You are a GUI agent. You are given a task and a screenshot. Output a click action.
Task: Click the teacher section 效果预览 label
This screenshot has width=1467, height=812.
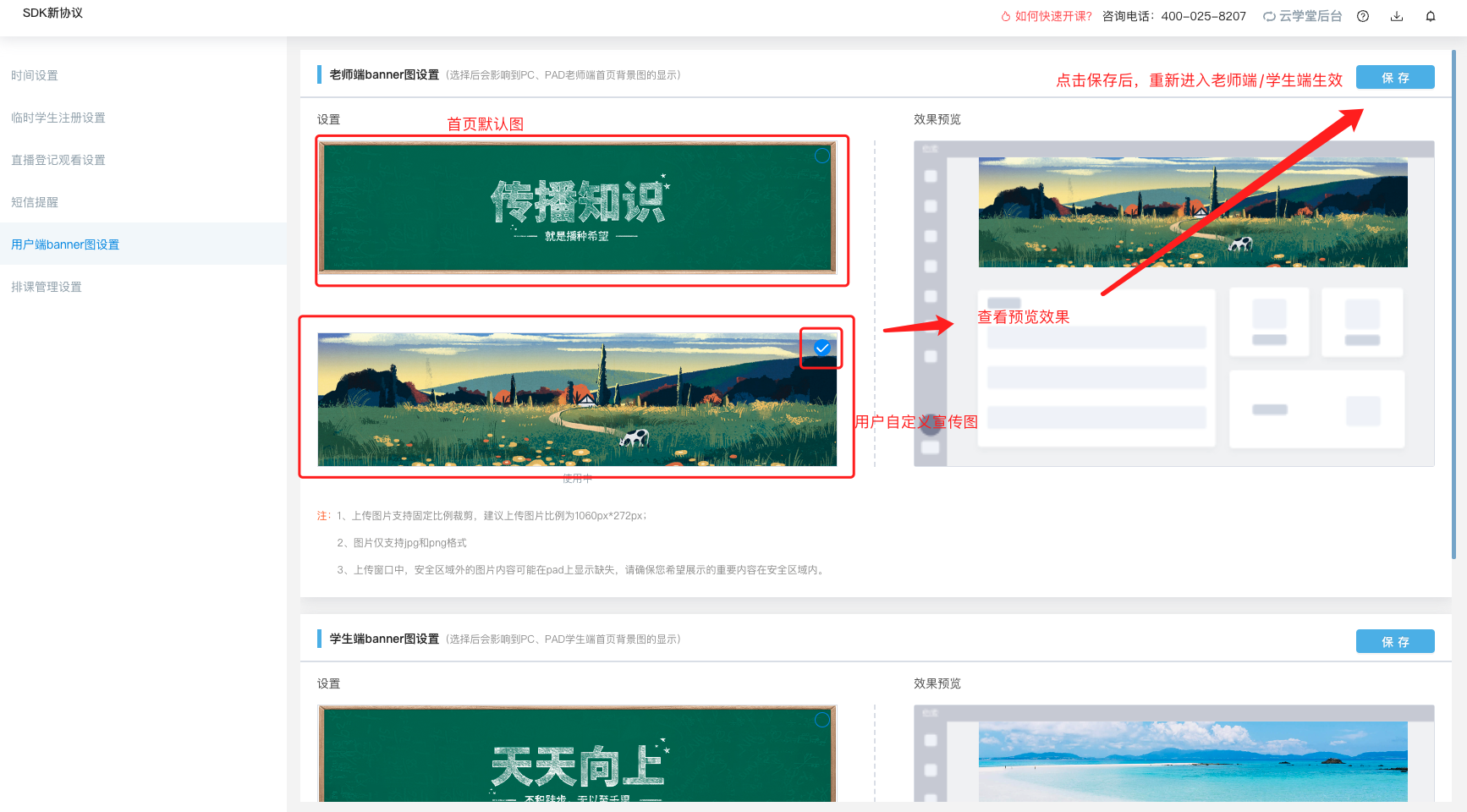937,119
